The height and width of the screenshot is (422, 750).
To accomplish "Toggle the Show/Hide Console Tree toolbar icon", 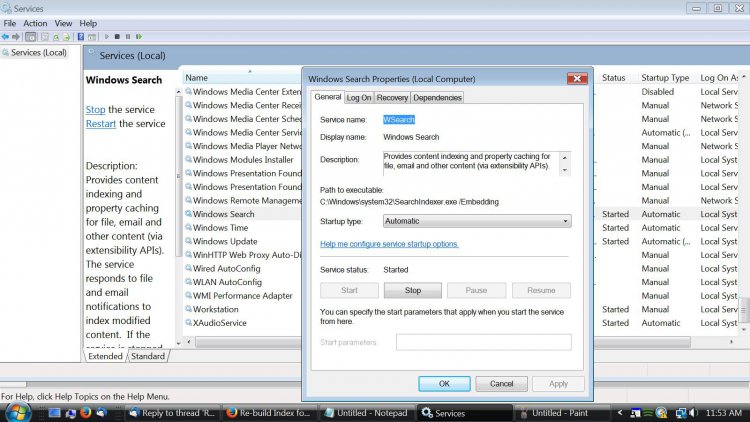I will click(x=30, y=37).
